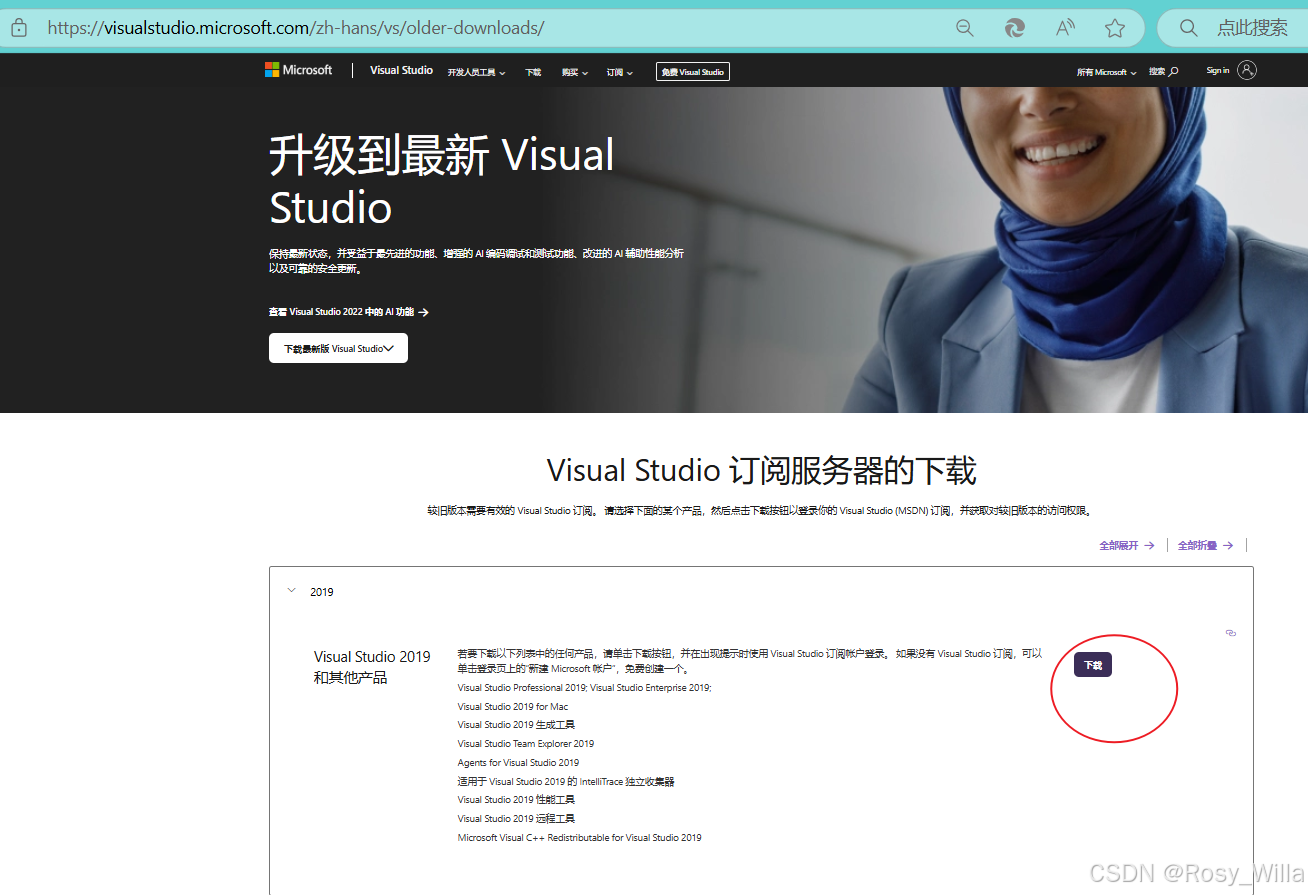
Task: Click text Visual Studio 2019 性能工具
Action: click(x=516, y=800)
